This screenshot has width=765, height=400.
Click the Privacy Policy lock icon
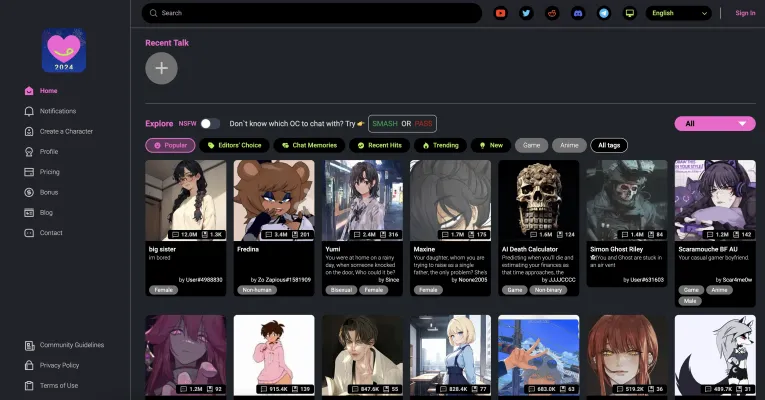pos(29,365)
